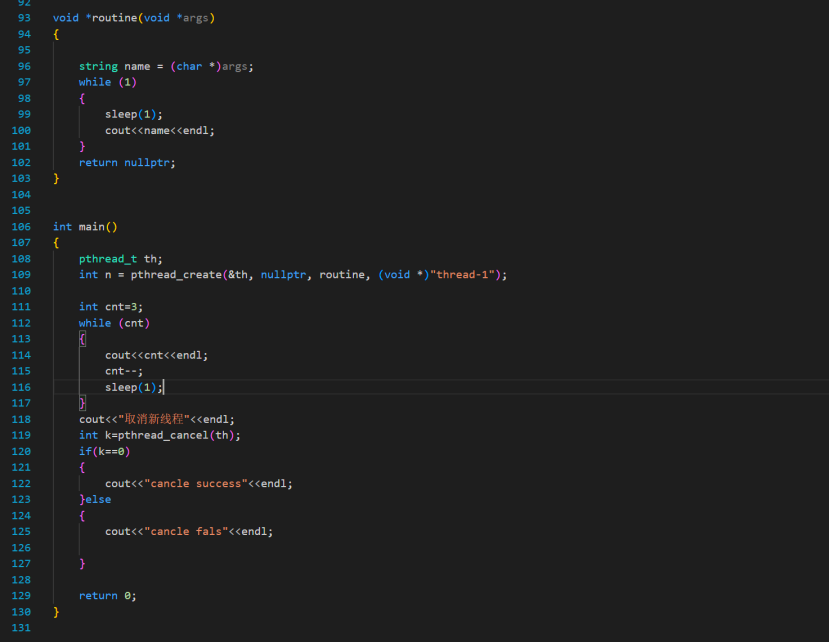This screenshot has height=642, width=830.
Task: Click the closing brace on line 130
Action: coord(56,612)
